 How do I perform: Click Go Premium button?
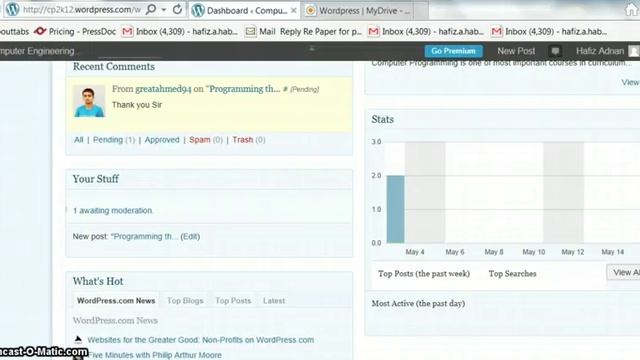coord(453,51)
